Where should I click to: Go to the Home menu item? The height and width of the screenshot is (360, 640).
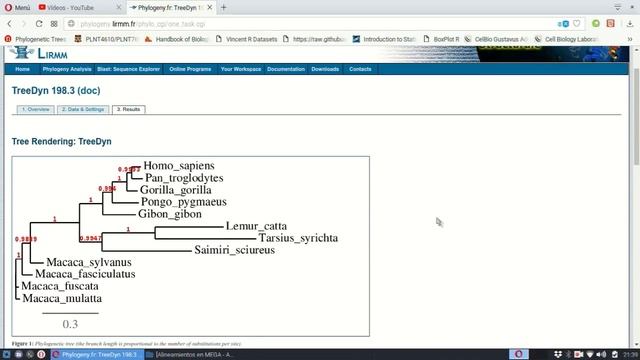pos(22,69)
